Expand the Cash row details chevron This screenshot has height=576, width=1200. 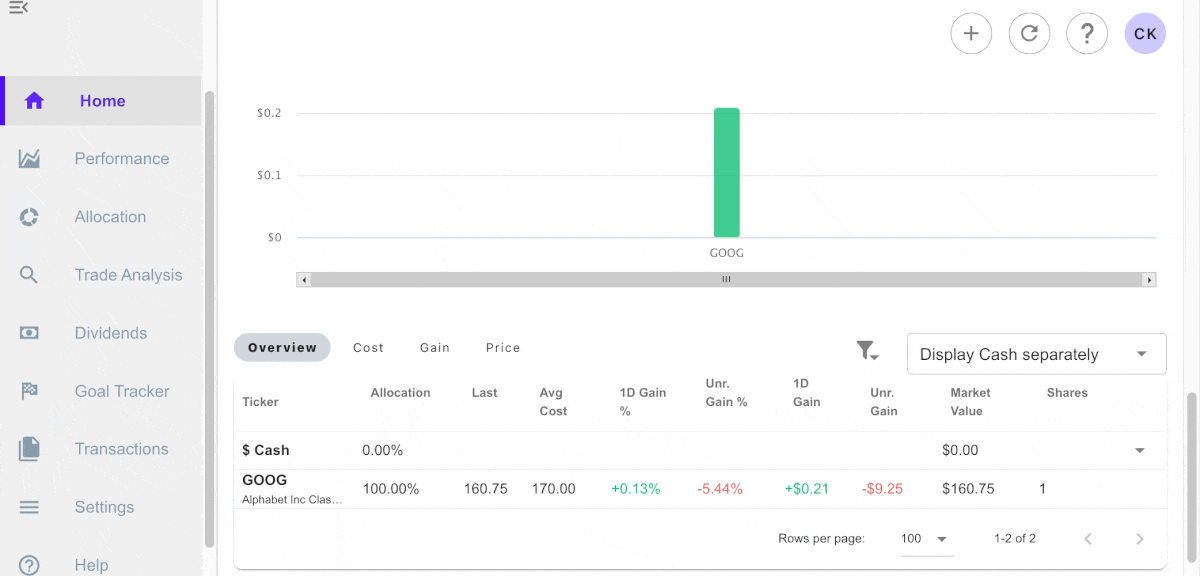coord(1139,450)
